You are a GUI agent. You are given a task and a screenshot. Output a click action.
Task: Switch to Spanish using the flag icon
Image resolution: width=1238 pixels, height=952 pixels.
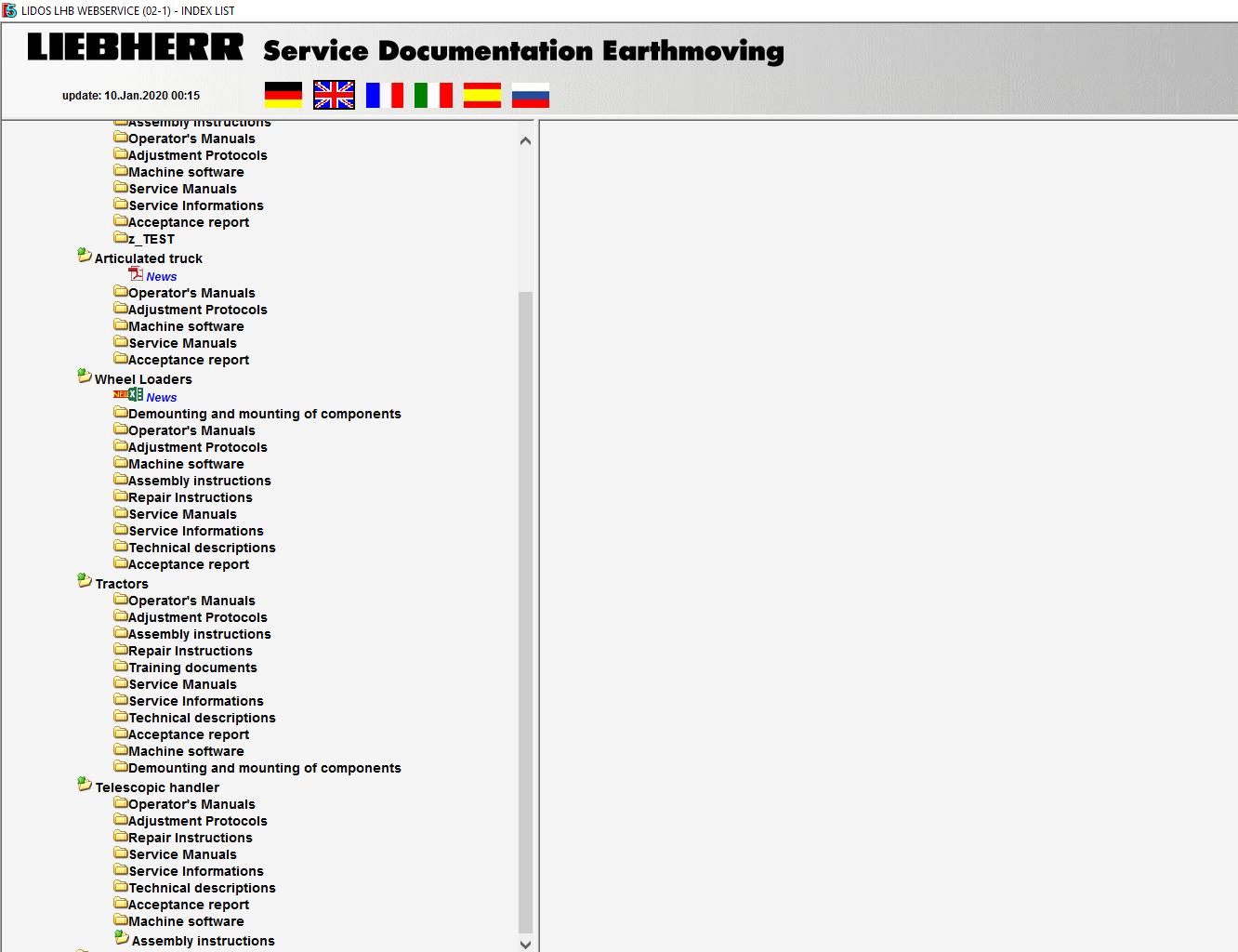482,94
